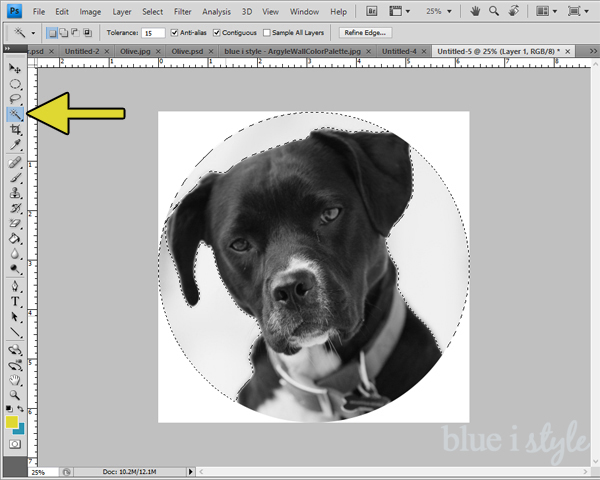Click the Tolerance value field

click(x=153, y=33)
